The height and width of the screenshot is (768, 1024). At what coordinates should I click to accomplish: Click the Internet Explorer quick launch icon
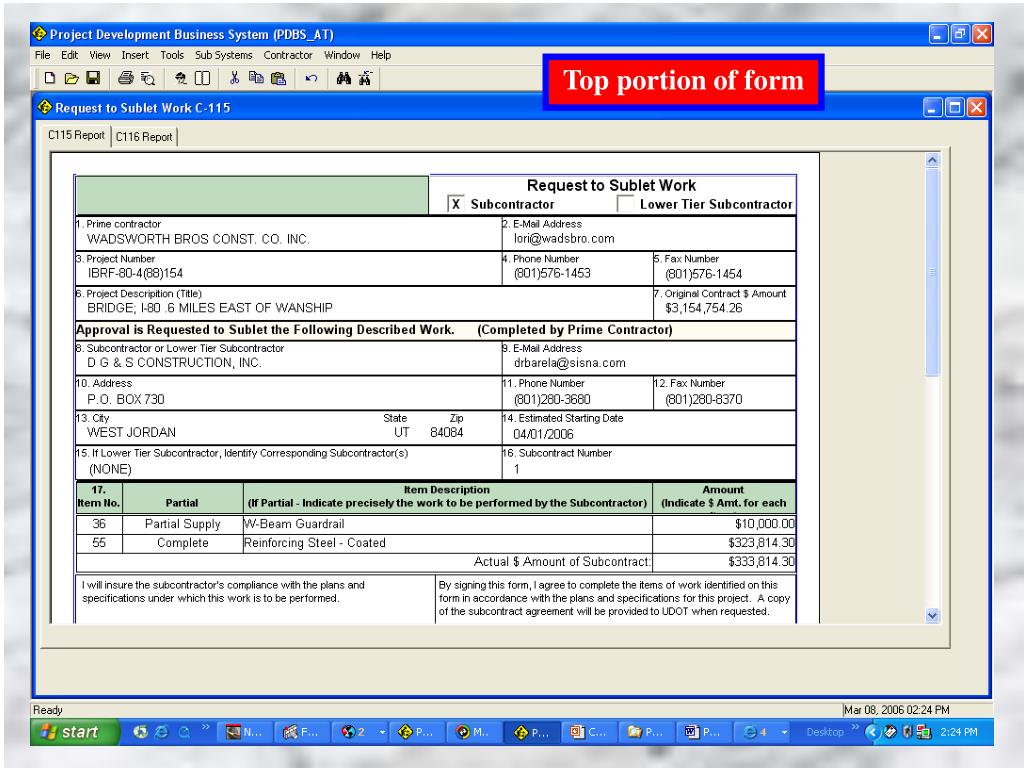point(161,732)
